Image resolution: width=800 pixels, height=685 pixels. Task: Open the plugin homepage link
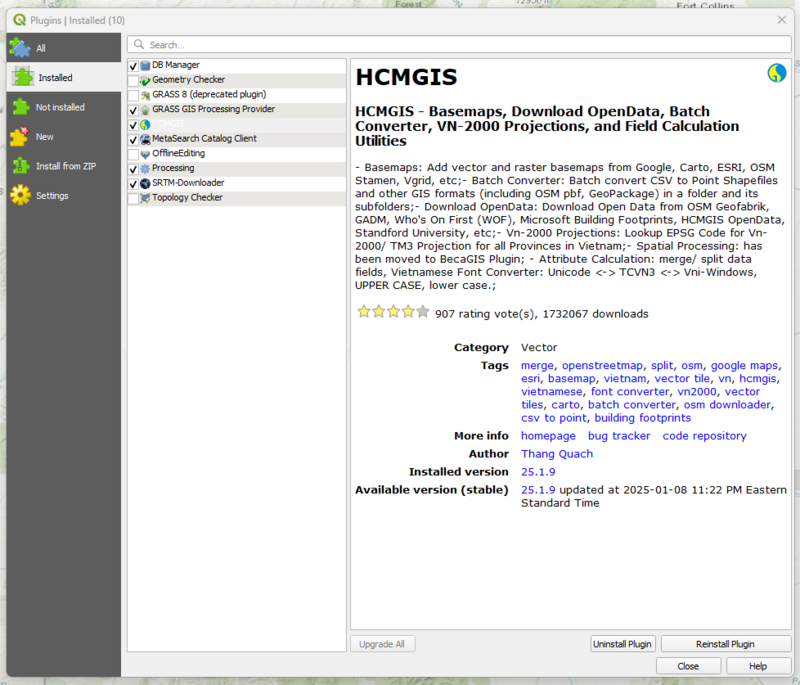[548, 435]
